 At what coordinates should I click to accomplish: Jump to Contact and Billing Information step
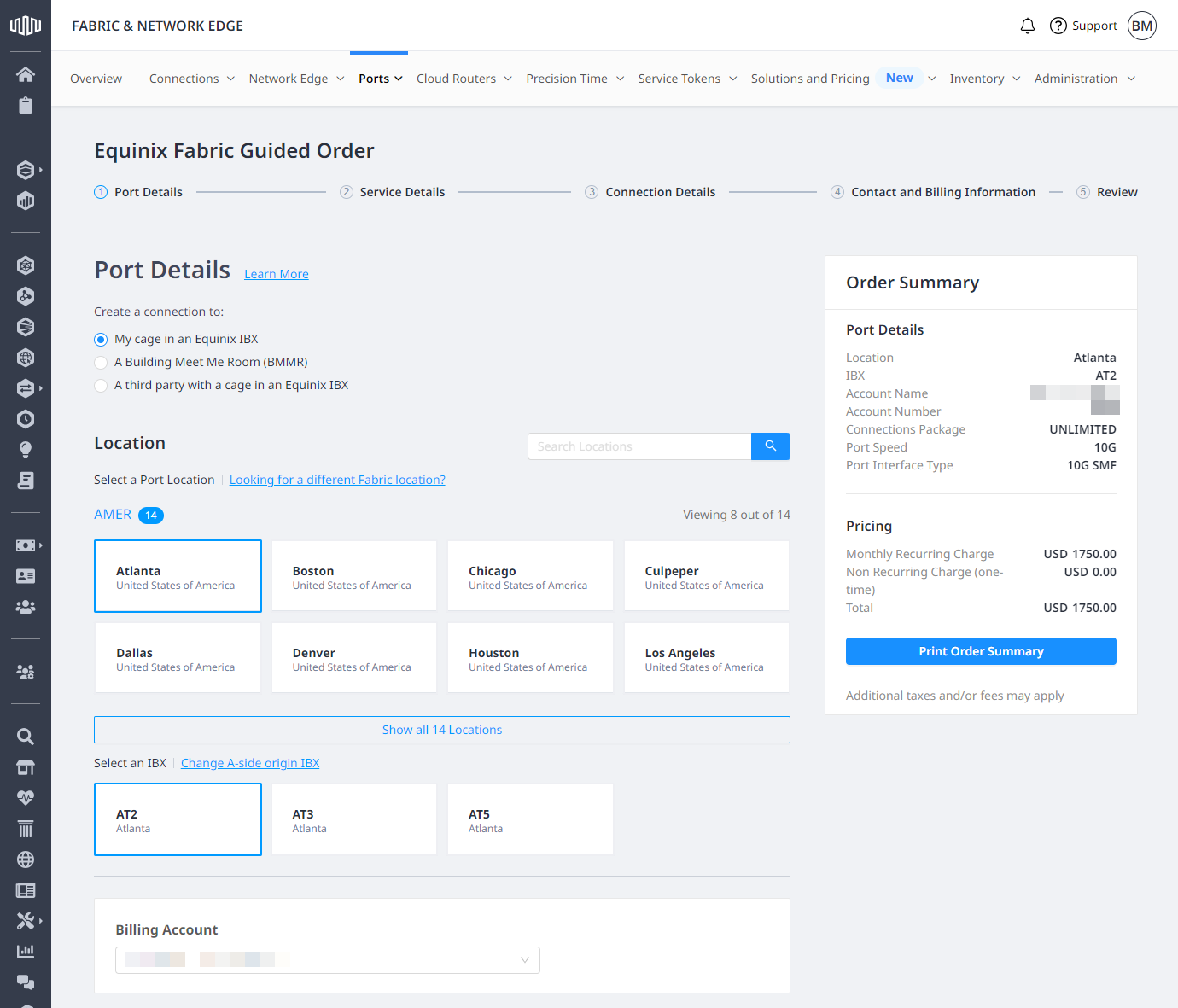pyautogui.click(x=933, y=192)
